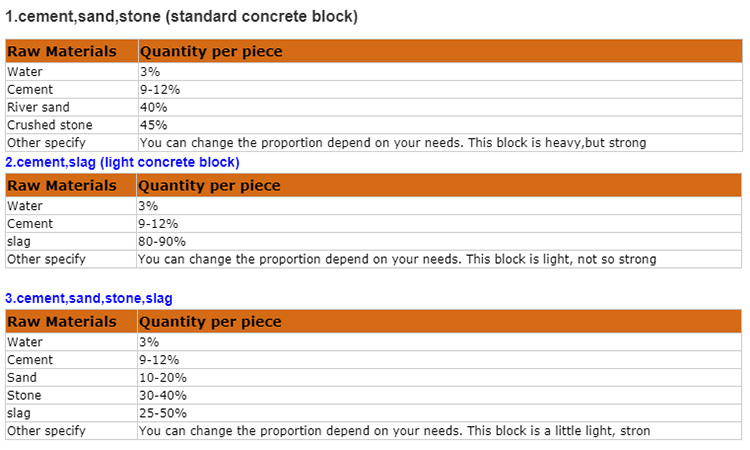Click the 40% quantity value

point(153,107)
